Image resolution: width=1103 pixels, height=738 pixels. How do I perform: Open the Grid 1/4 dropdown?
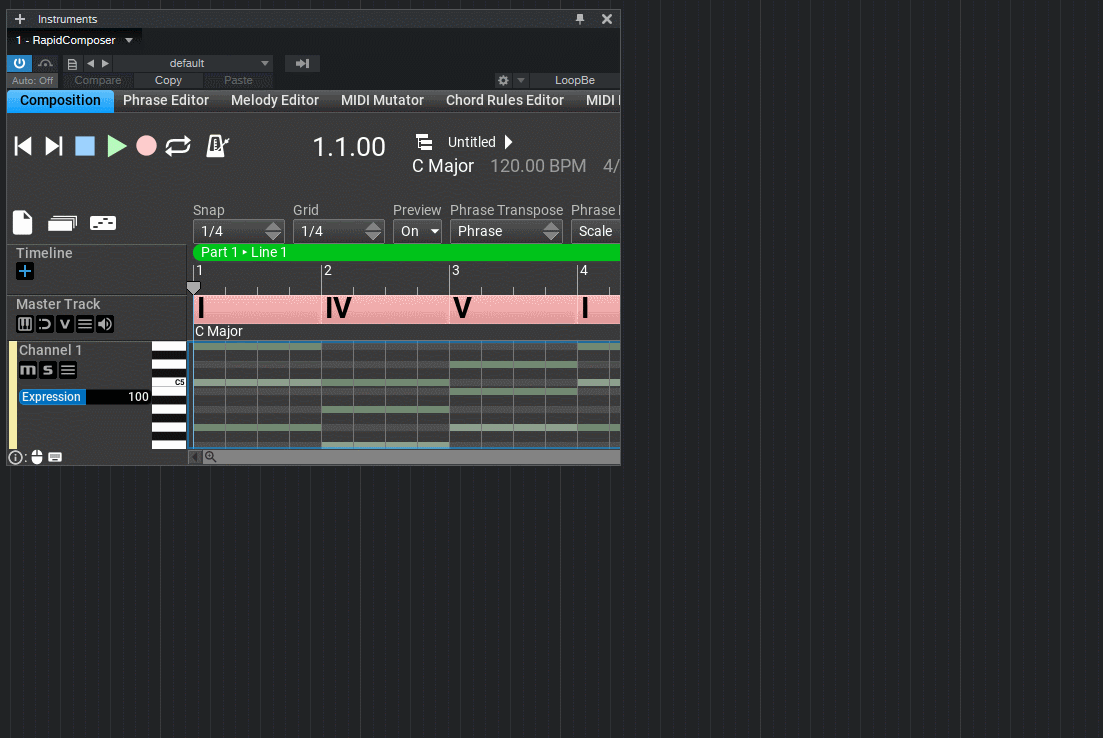(338, 231)
